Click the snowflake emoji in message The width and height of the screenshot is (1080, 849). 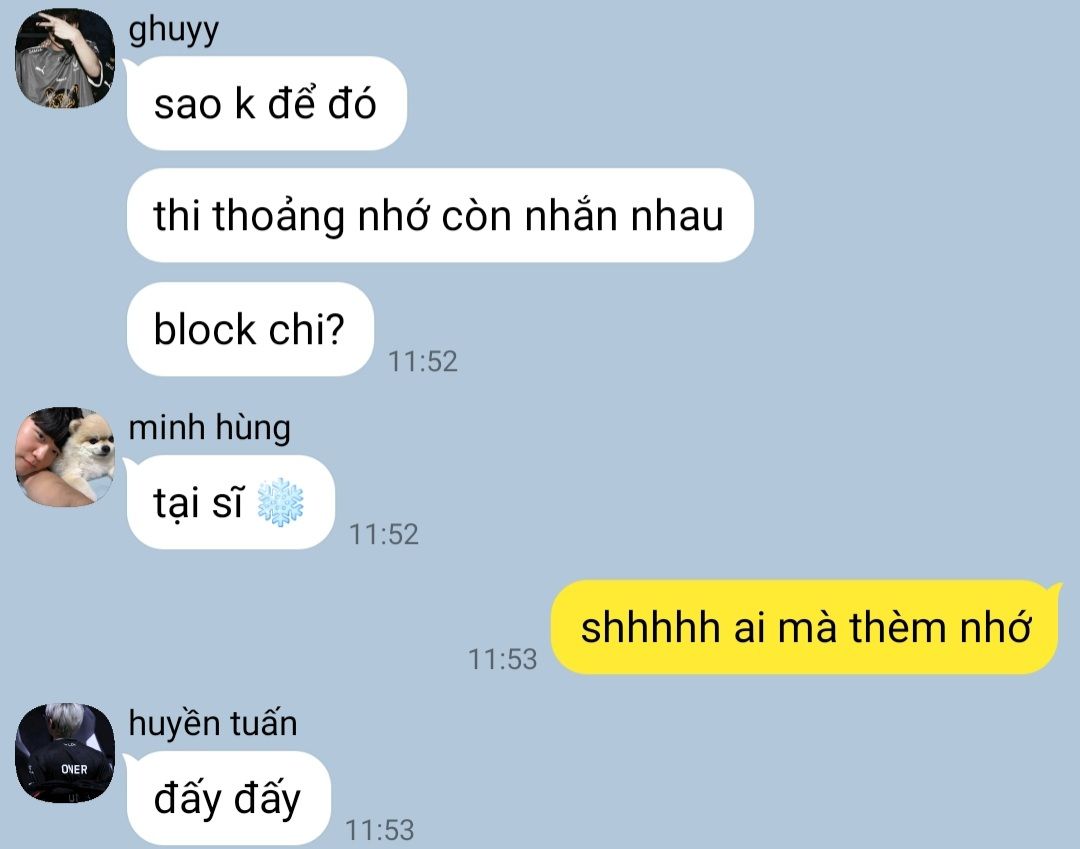tap(280, 503)
